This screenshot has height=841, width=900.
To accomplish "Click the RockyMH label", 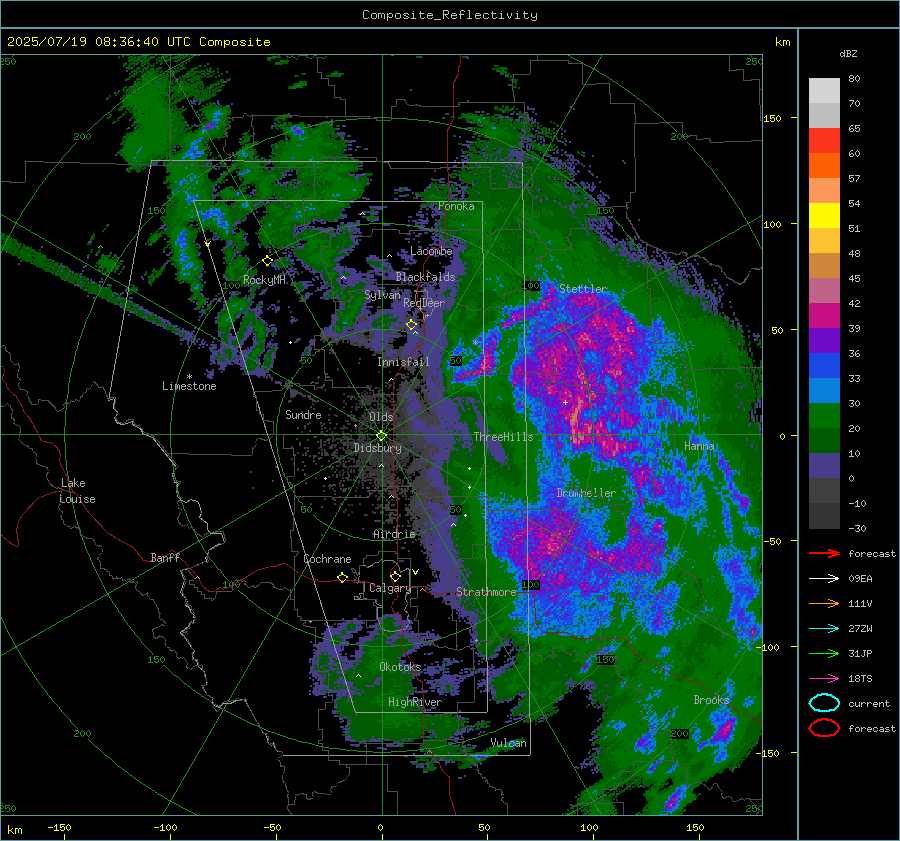I will [x=264, y=280].
